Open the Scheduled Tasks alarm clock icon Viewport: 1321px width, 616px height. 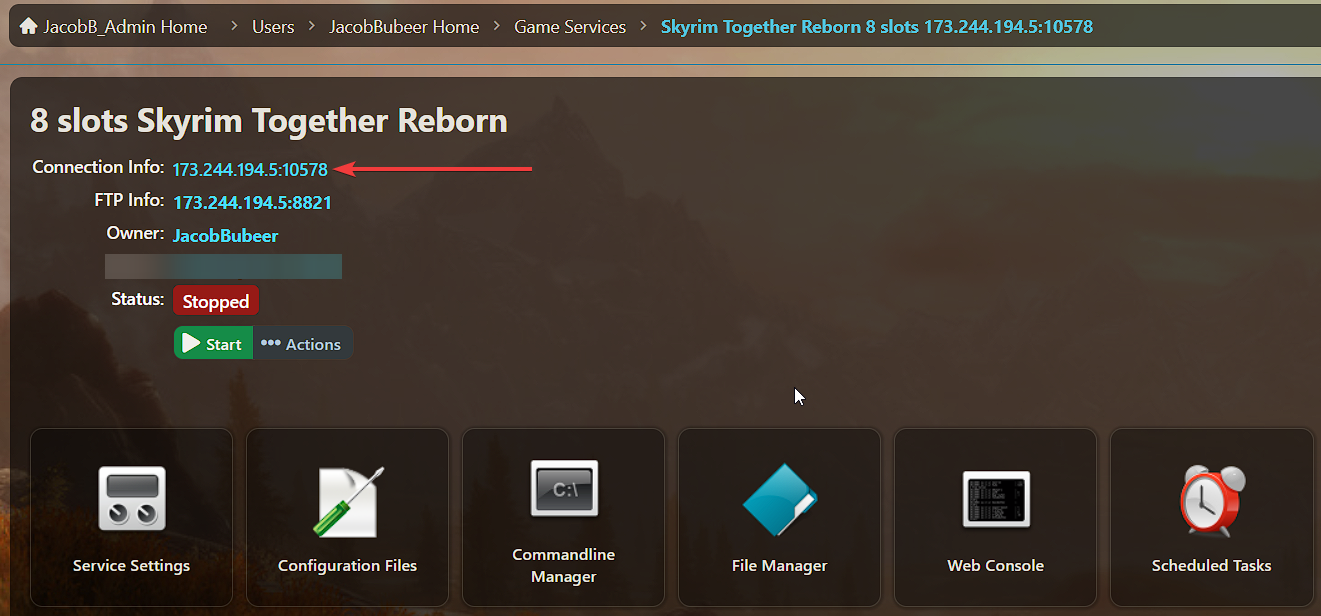(1211, 500)
